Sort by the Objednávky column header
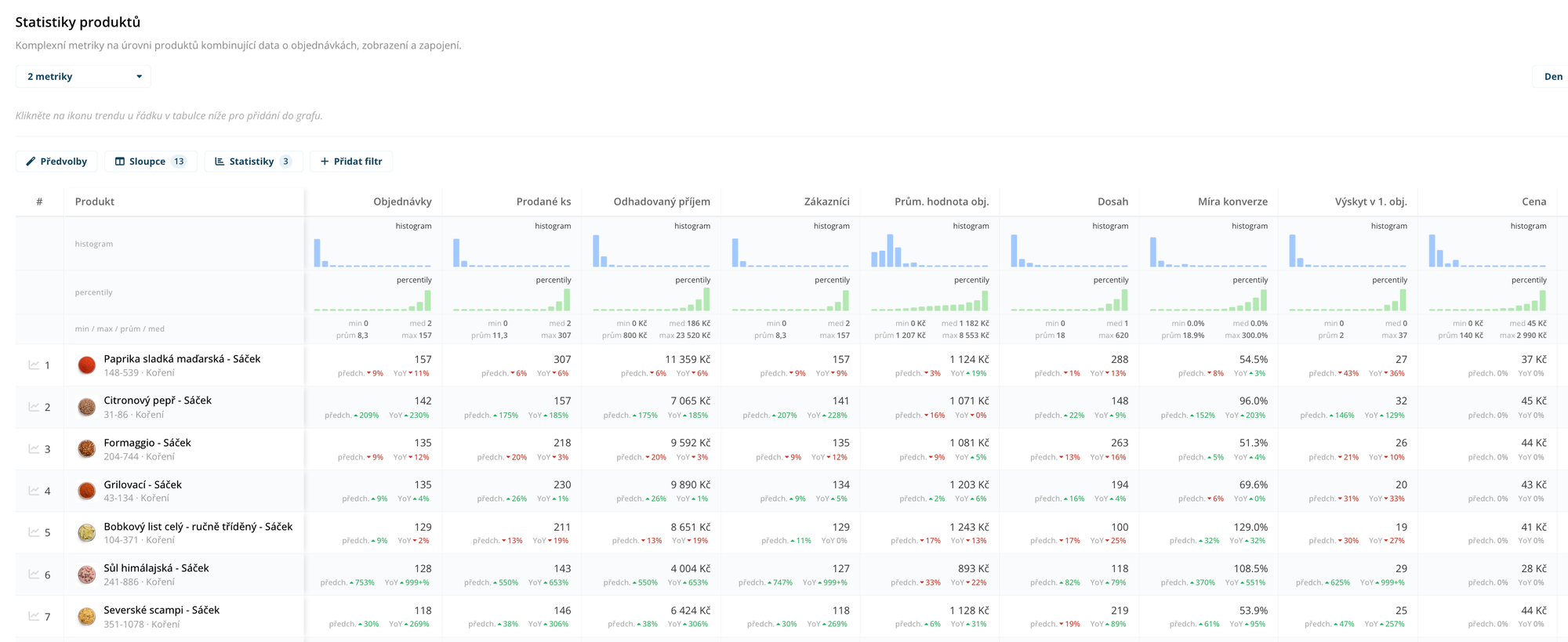 tap(402, 201)
